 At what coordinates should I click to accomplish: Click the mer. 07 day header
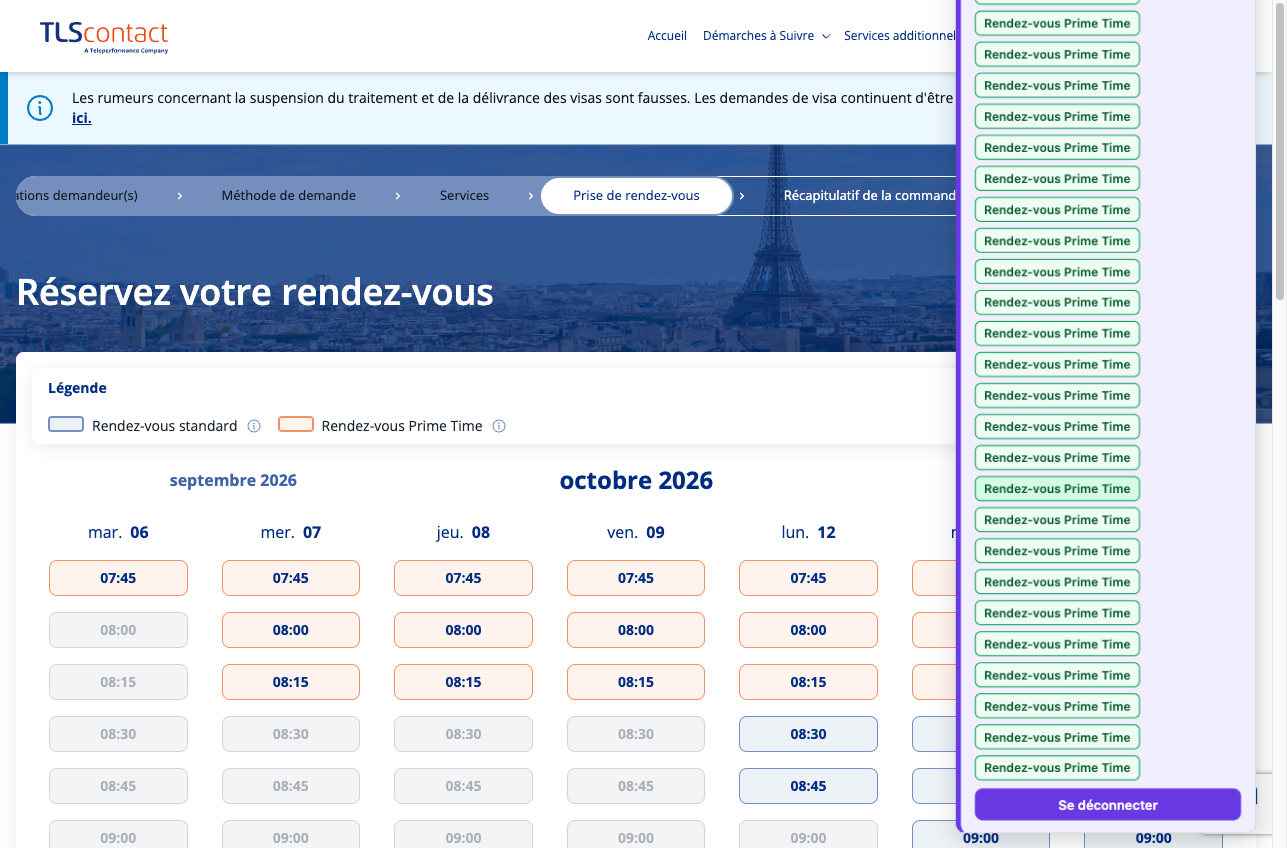point(290,532)
